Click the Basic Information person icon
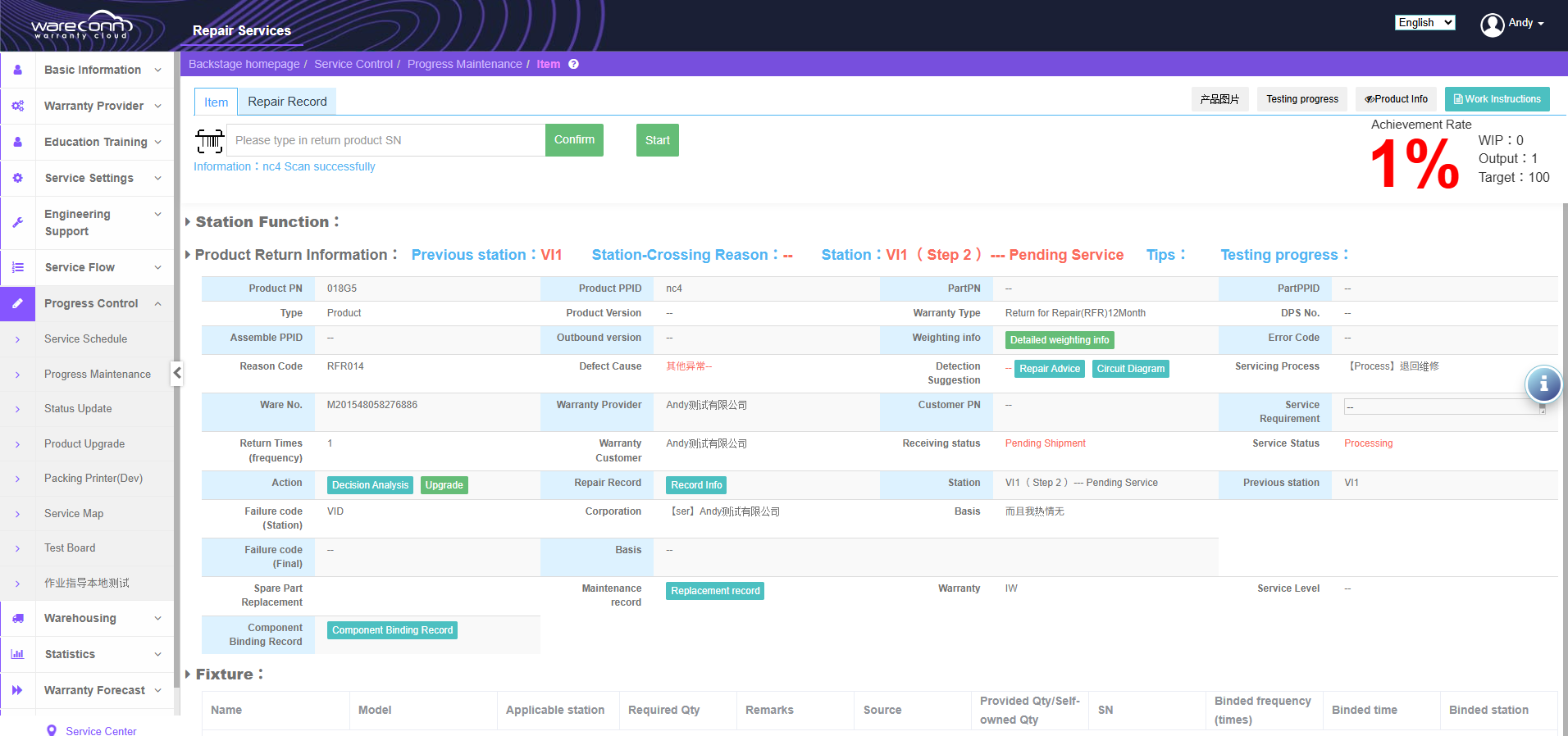 (x=17, y=70)
